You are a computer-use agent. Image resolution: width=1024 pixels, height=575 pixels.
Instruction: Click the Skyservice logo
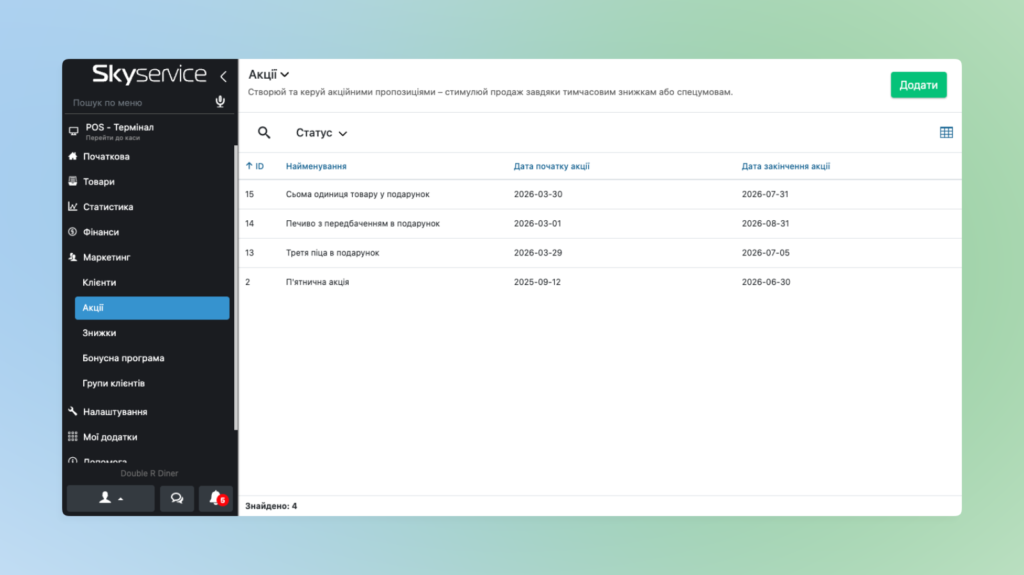pyautogui.click(x=149, y=75)
